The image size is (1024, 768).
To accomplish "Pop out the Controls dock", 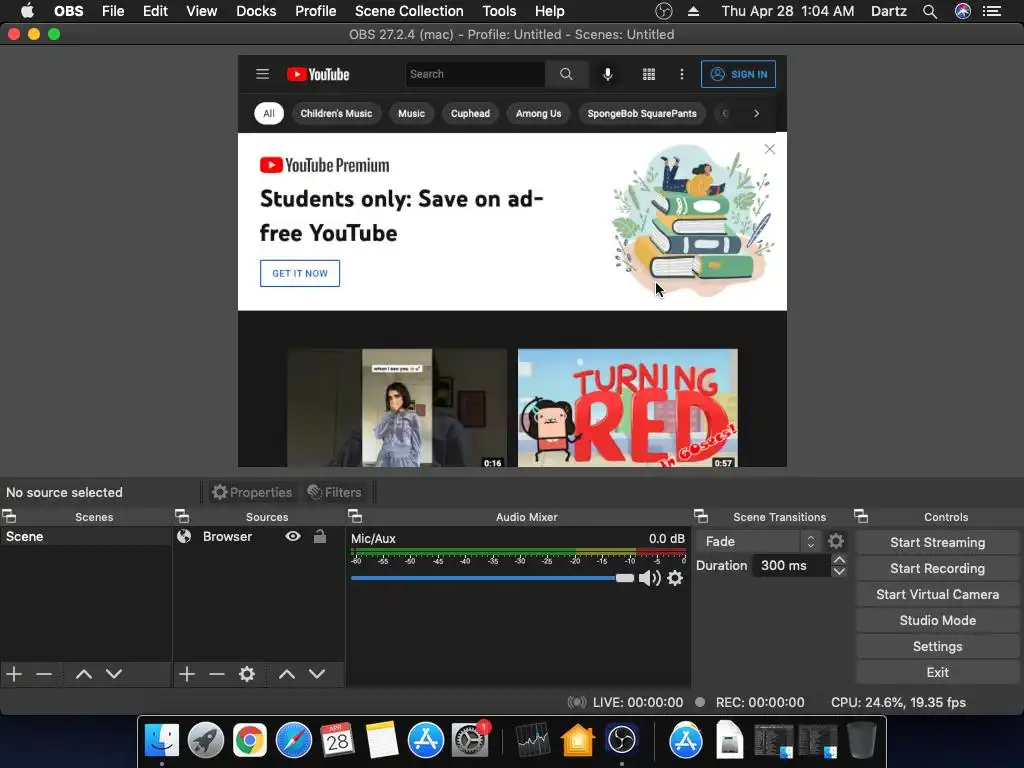I will [x=861, y=517].
